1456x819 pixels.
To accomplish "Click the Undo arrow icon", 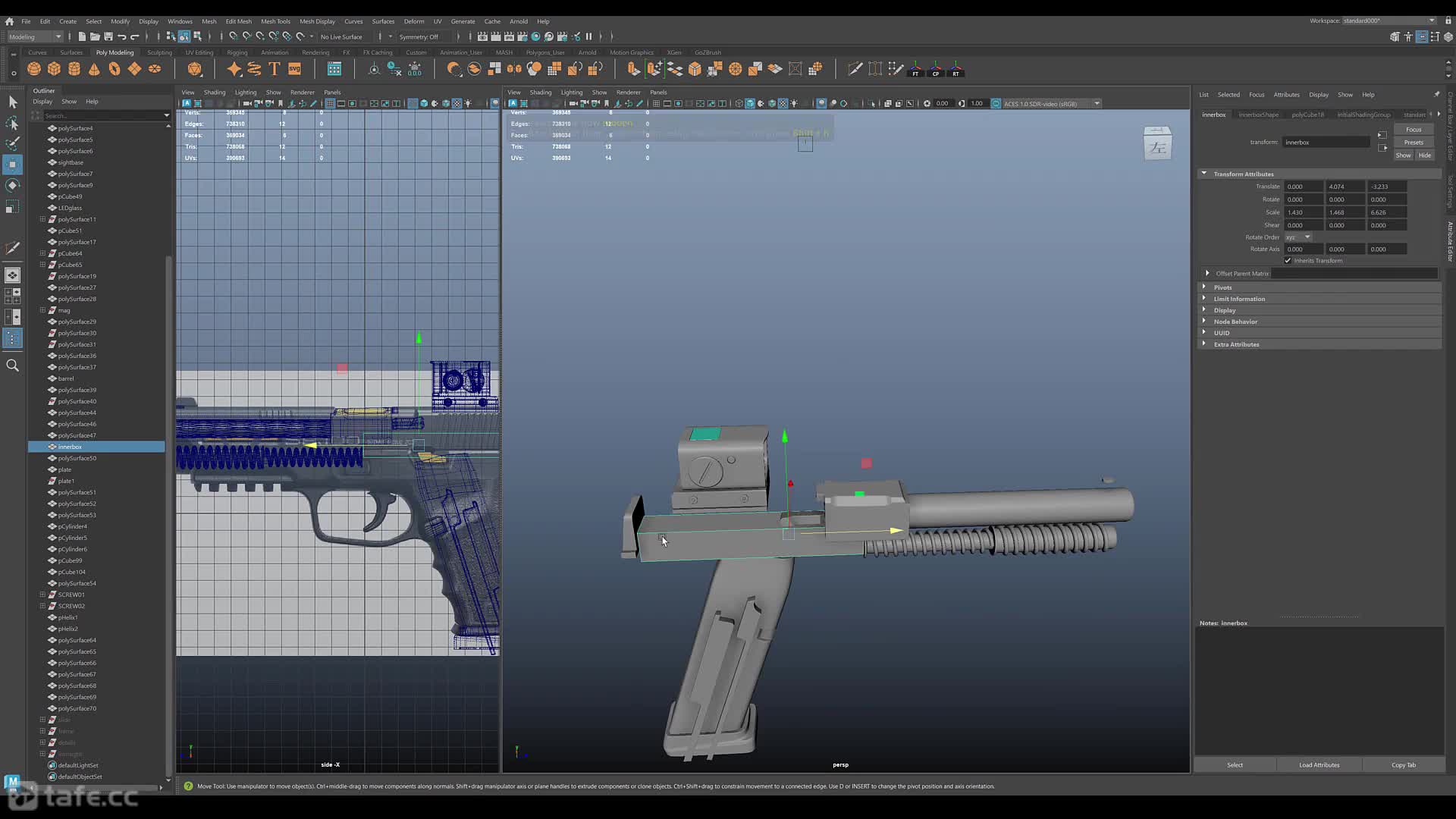I will (x=122, y=36).
